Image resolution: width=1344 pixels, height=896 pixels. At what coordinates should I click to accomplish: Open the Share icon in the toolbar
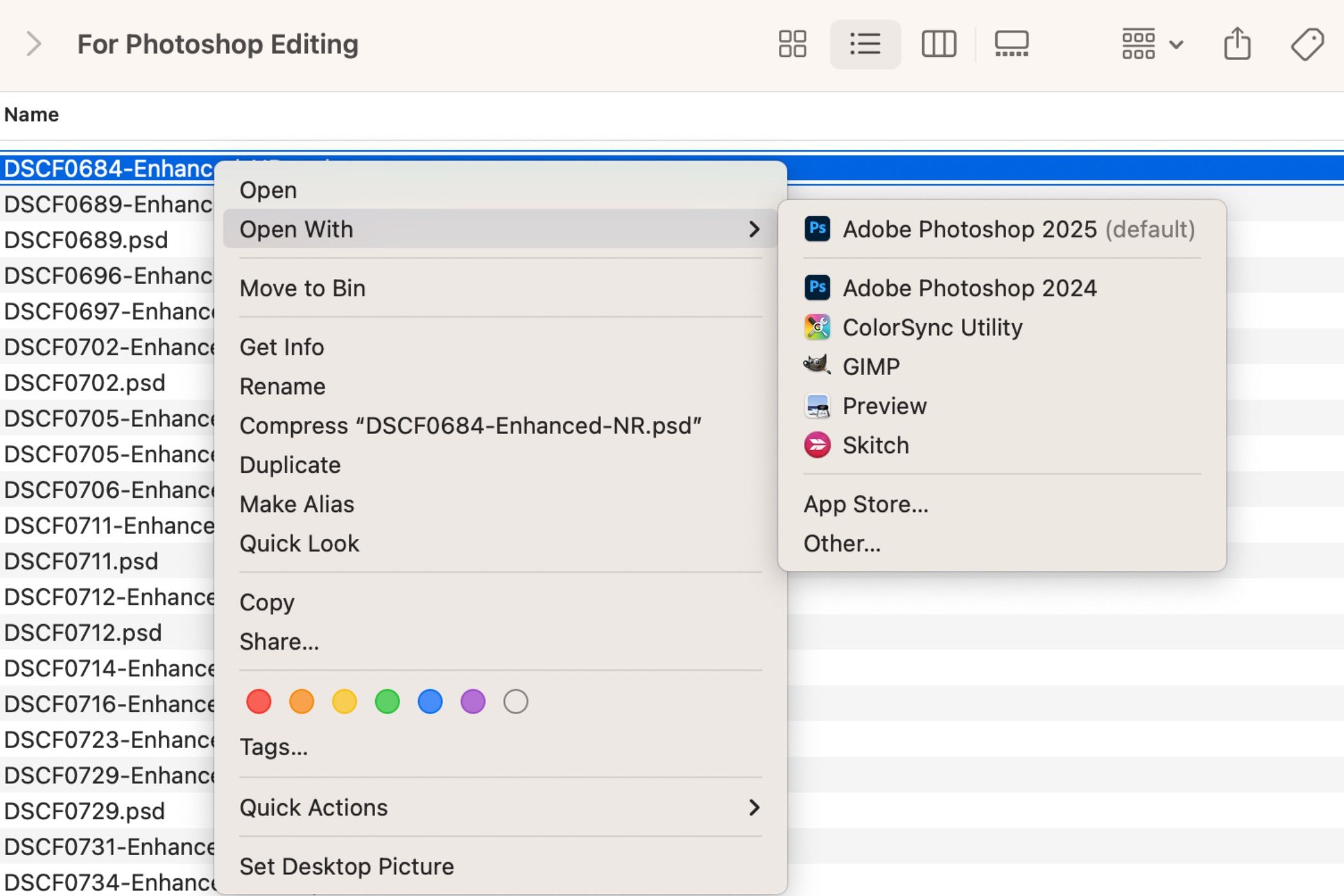point(1236,44)
